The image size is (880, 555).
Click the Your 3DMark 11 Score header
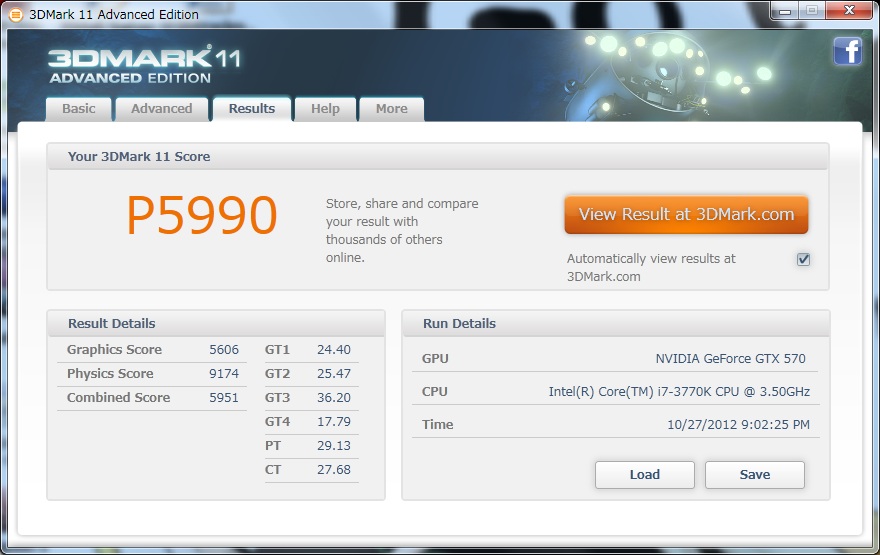[x=438, y=157]
